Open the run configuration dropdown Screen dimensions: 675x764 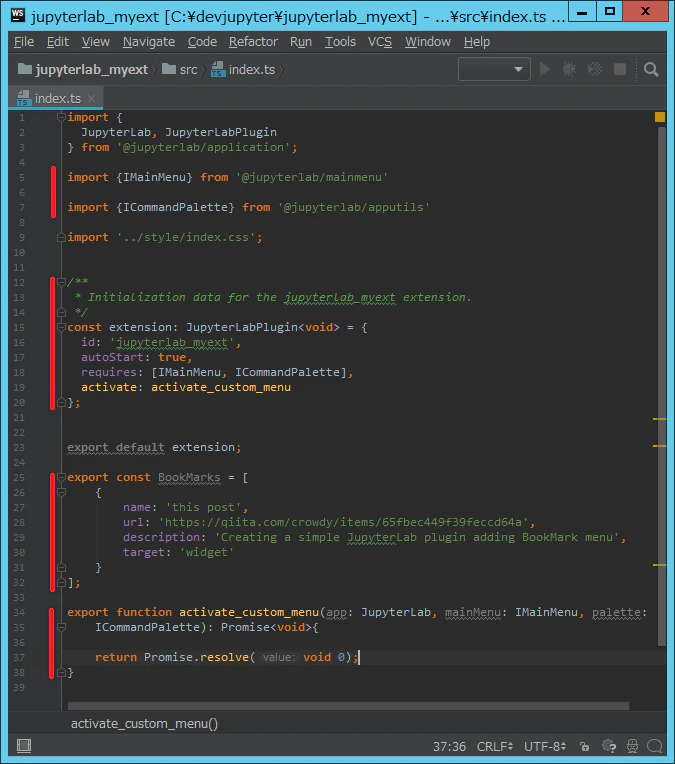tap(494, 69)
